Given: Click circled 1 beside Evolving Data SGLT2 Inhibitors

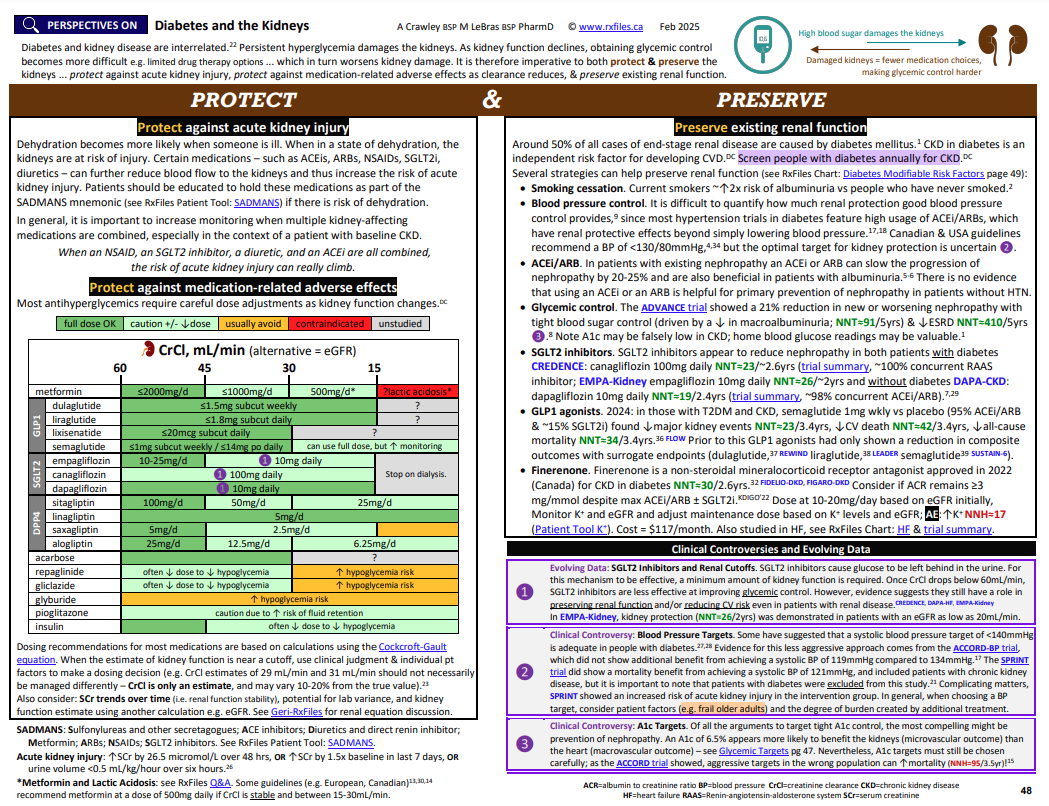Looking at the screenshot, I should pyautogui.click(x=525, y=592).
